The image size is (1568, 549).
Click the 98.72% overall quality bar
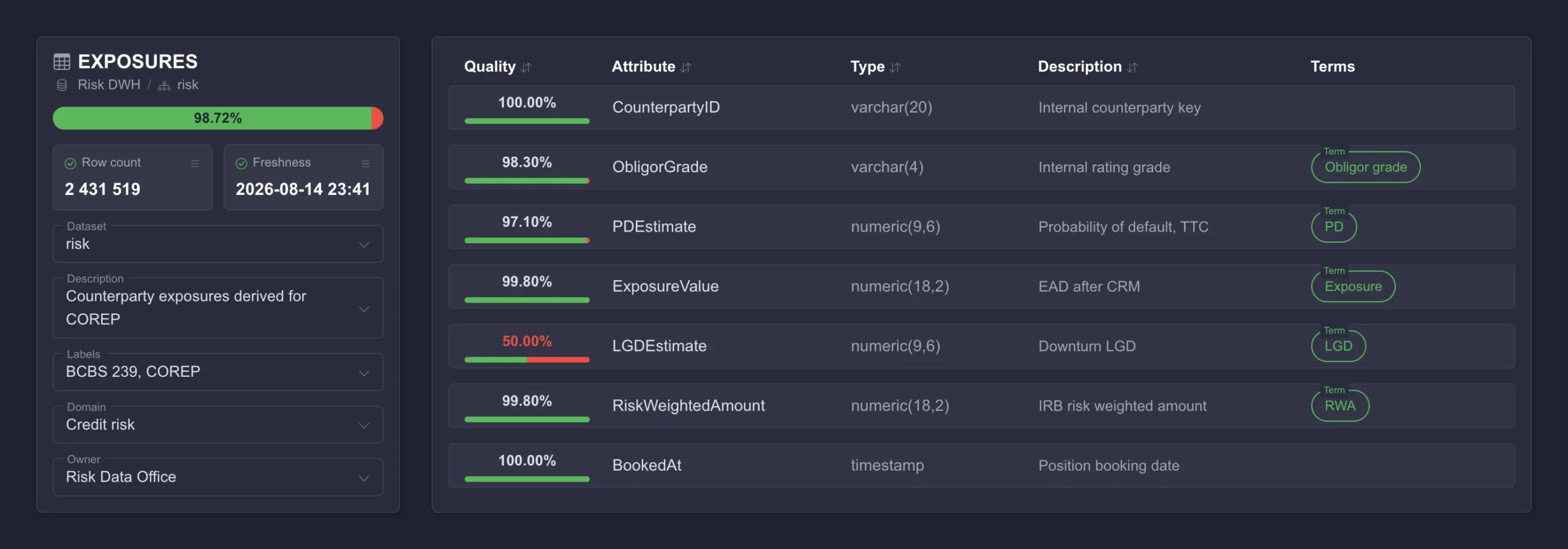click(x=218, y=118)
